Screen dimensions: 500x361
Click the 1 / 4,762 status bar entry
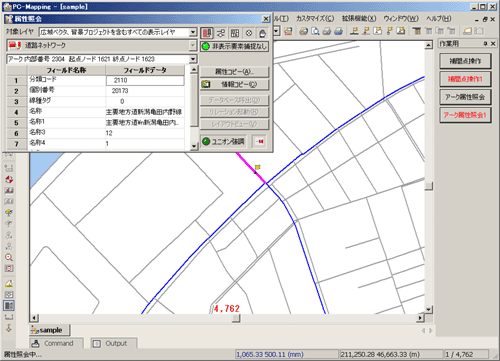pyautogui.click(x=467, y=354)
